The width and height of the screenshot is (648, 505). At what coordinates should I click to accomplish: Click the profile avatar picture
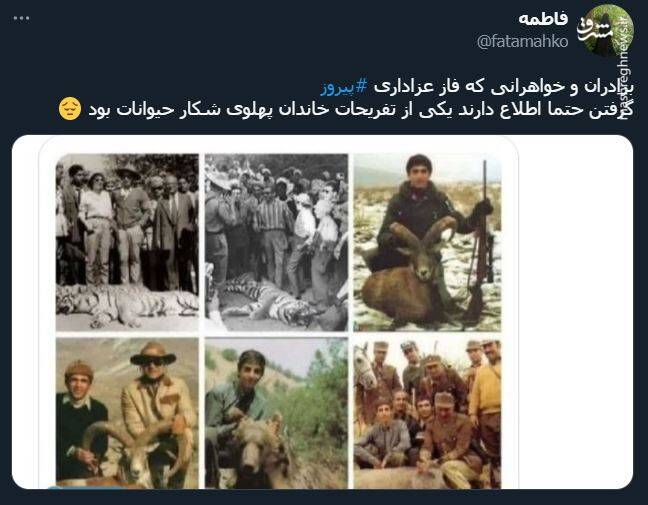point(606,31)
